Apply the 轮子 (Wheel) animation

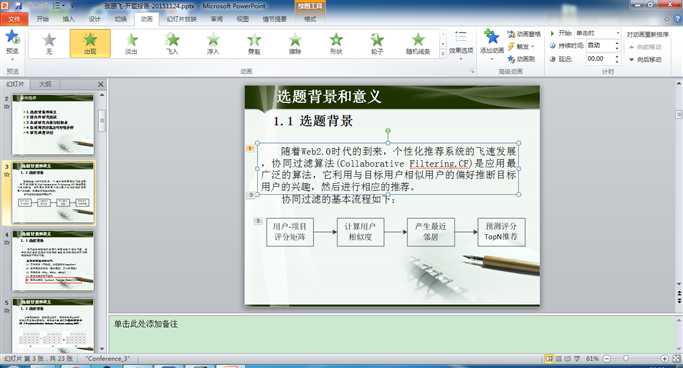(x=377, y=43)
